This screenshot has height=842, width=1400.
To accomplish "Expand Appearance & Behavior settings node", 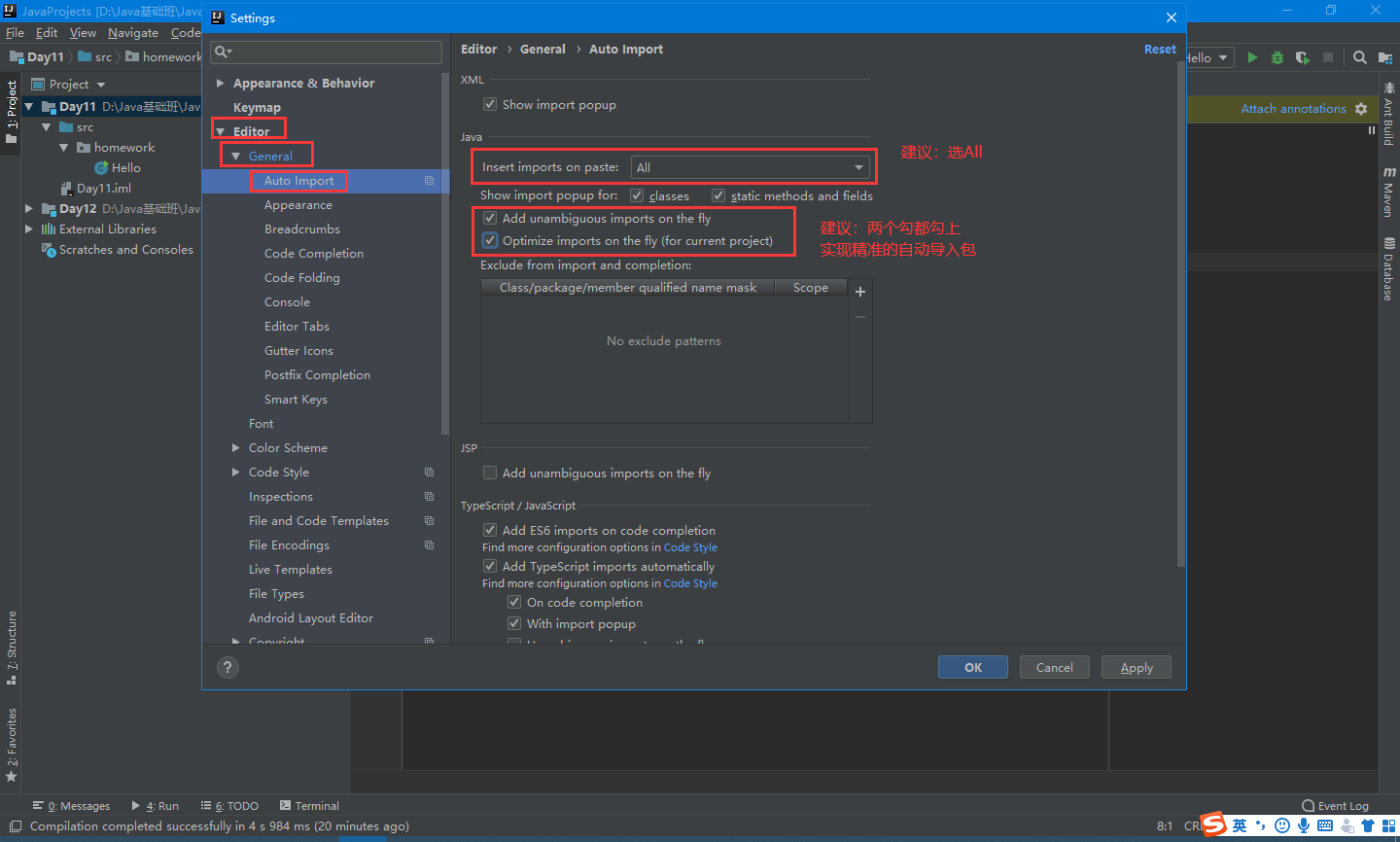I will [x=221, y=84].
